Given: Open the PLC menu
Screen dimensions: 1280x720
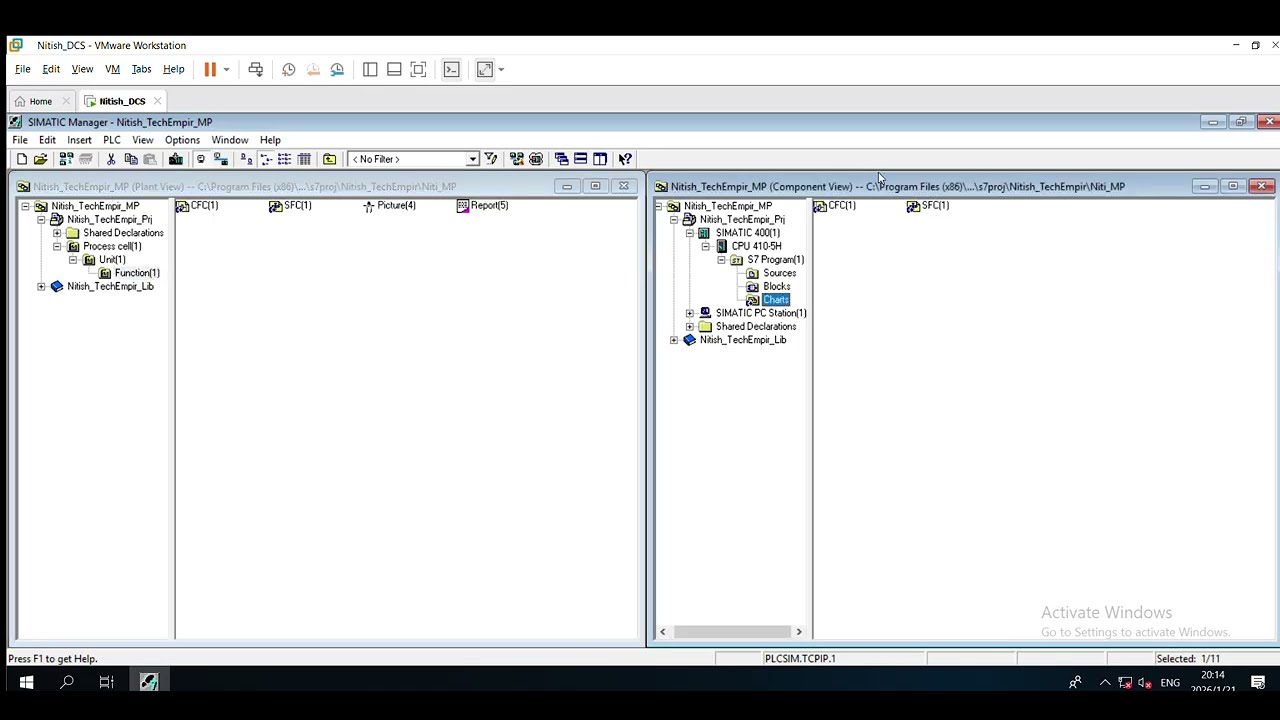Looking at the screenshot, I should (x=112, y=140).
